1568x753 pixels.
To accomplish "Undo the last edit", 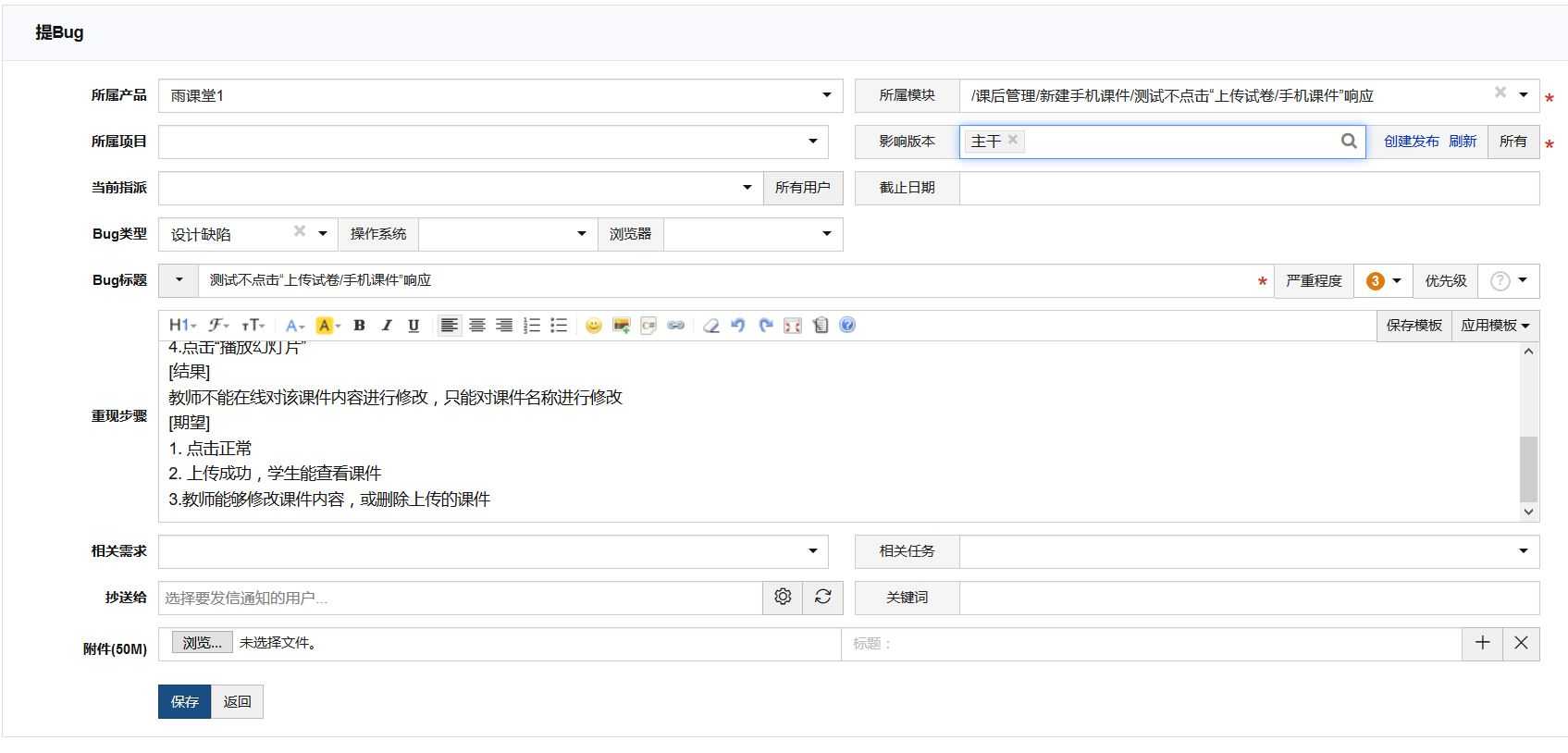I will 738,325.
